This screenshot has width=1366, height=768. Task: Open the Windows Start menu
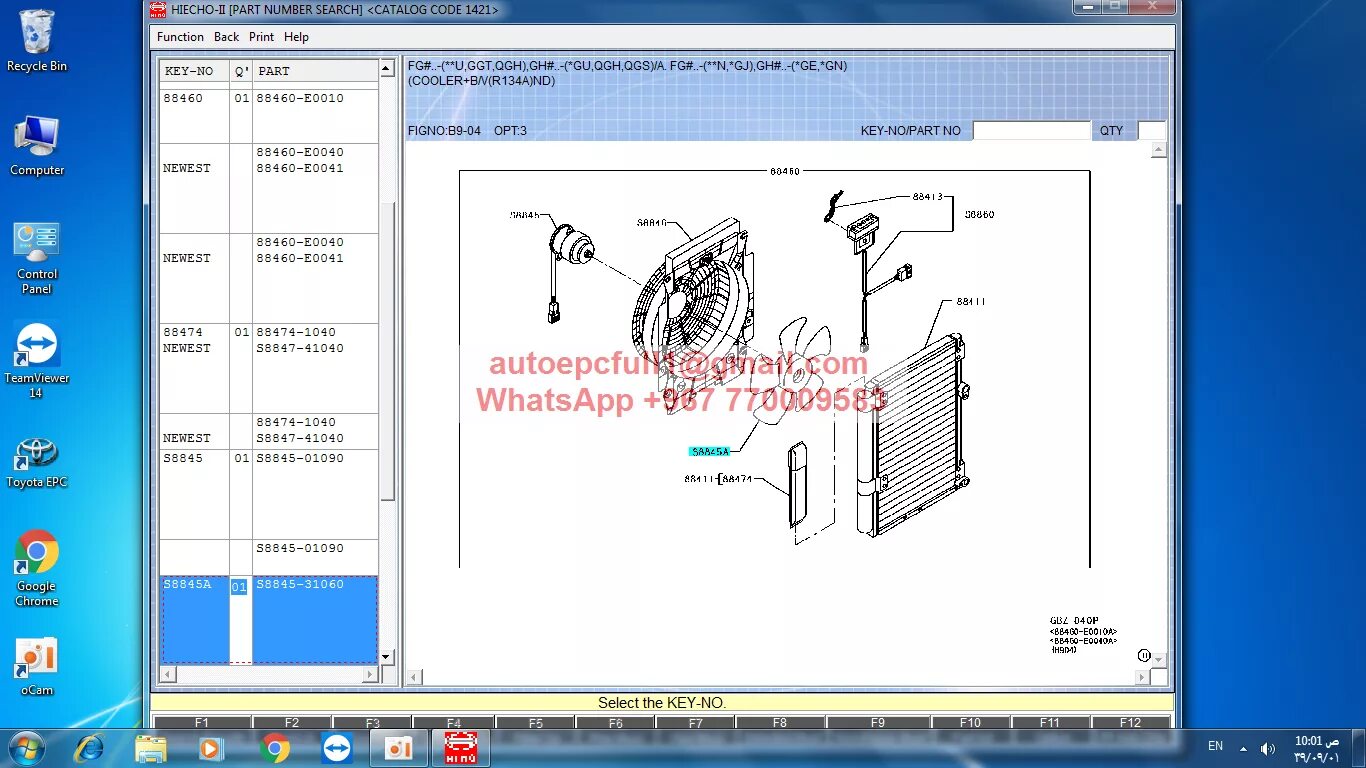tap(26, 748)
